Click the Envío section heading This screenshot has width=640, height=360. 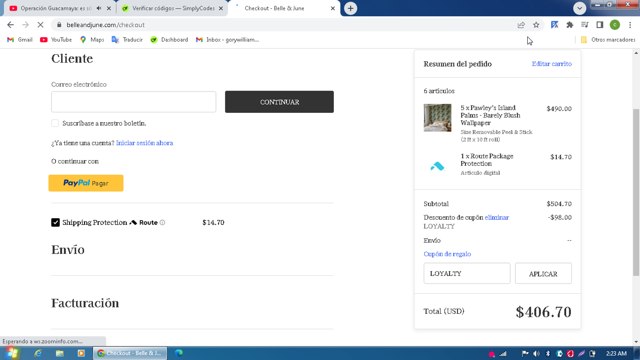(x=68, y=249)
